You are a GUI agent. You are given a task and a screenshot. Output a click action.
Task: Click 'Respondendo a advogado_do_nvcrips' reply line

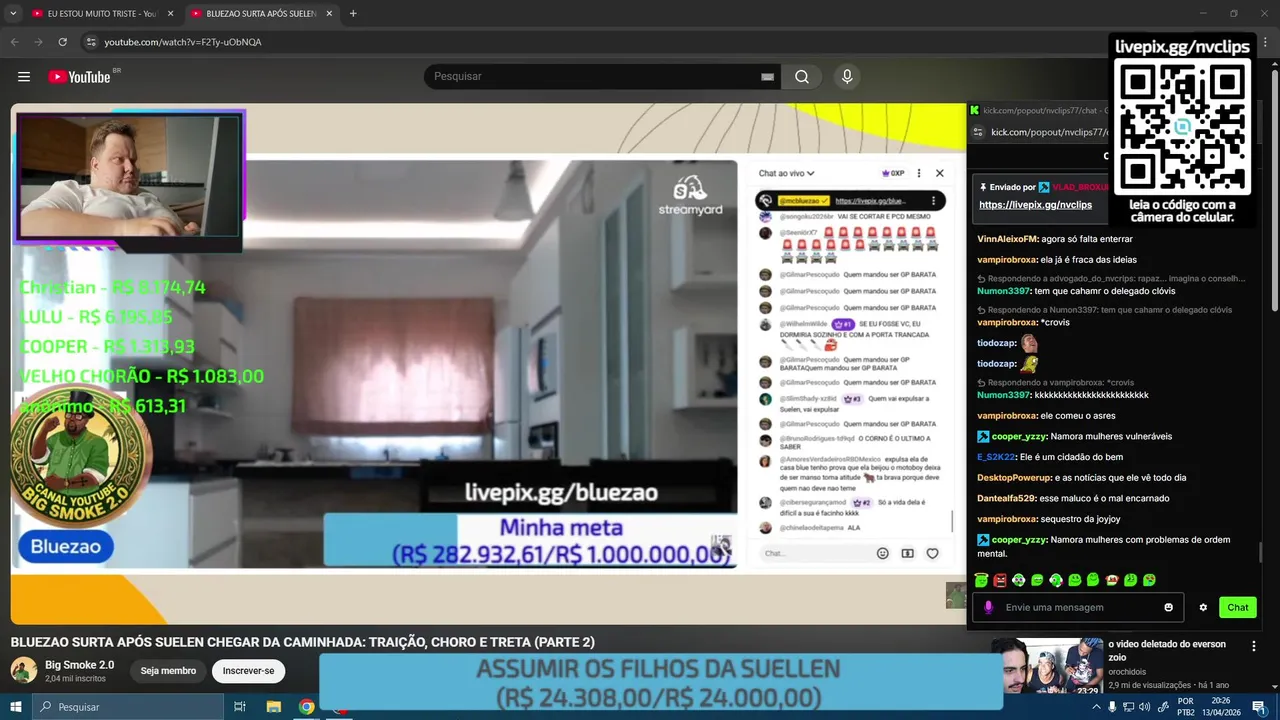[1111, 279]
